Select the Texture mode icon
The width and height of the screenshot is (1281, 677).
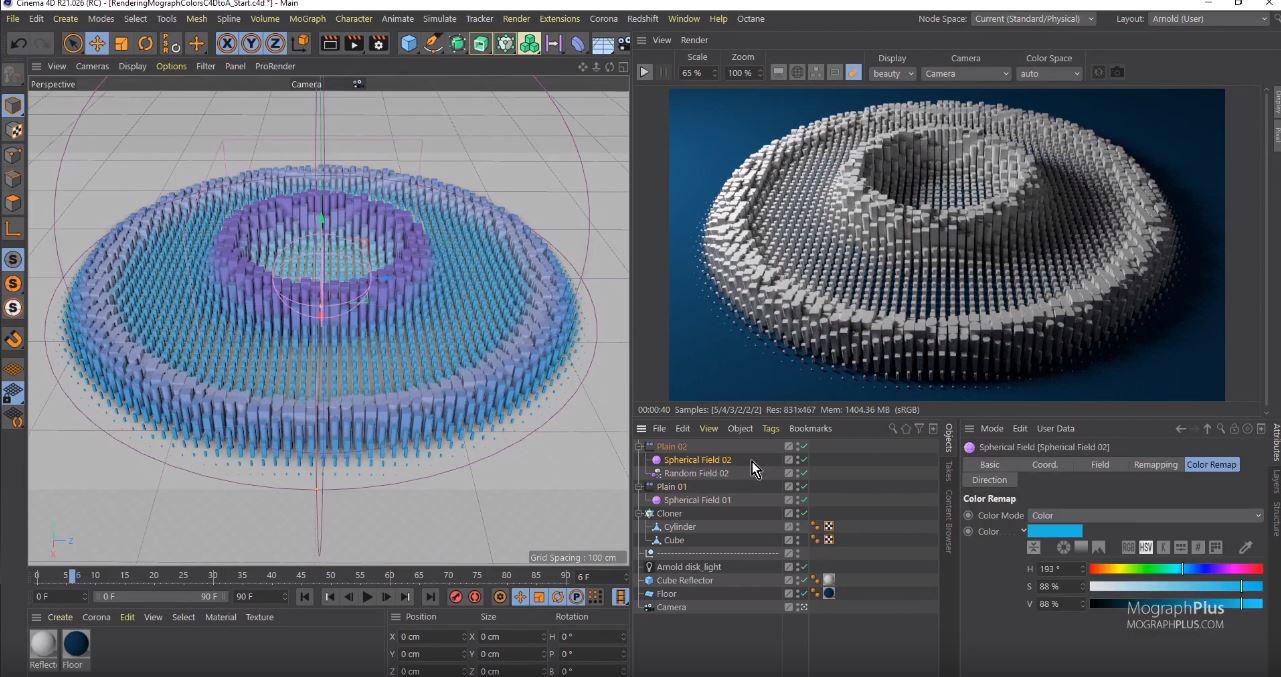click(13, 130)
